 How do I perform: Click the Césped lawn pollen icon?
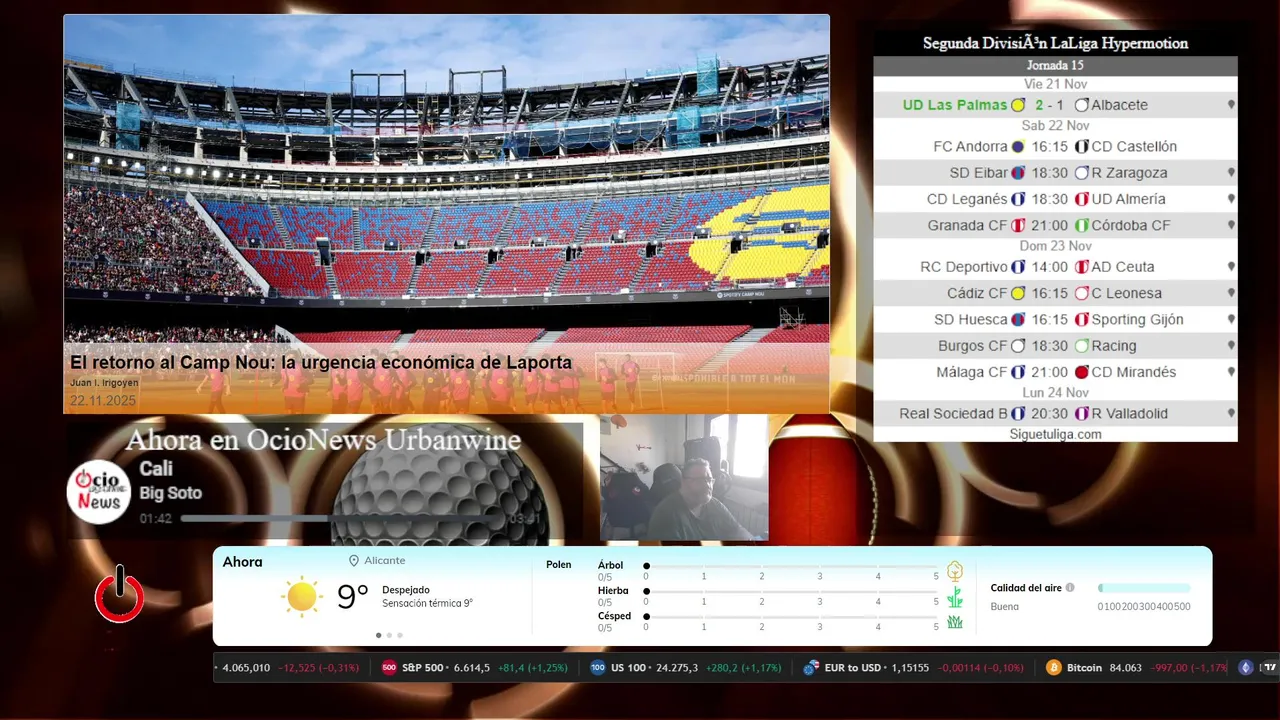point(955,622)
